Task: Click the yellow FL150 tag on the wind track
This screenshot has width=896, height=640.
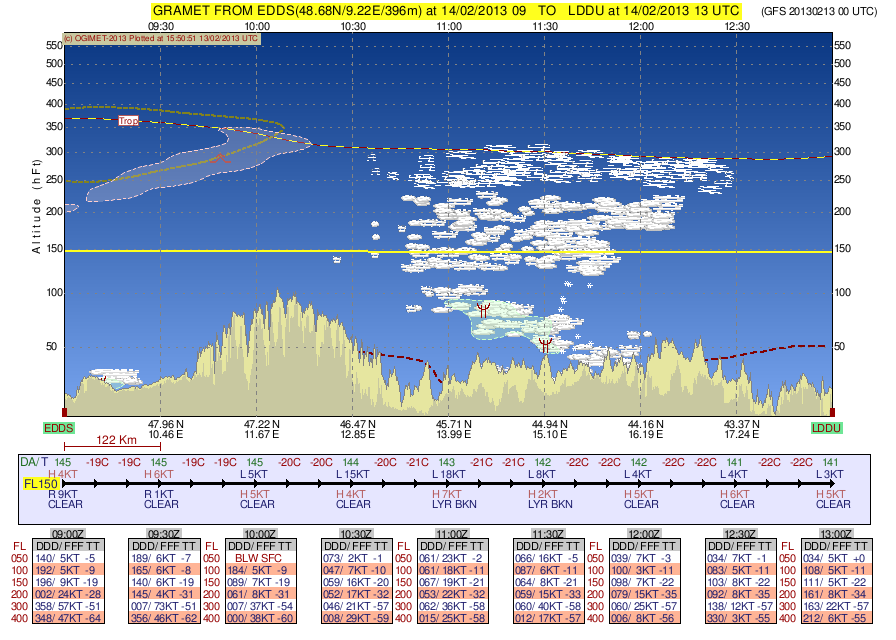Action: point(41,483)
